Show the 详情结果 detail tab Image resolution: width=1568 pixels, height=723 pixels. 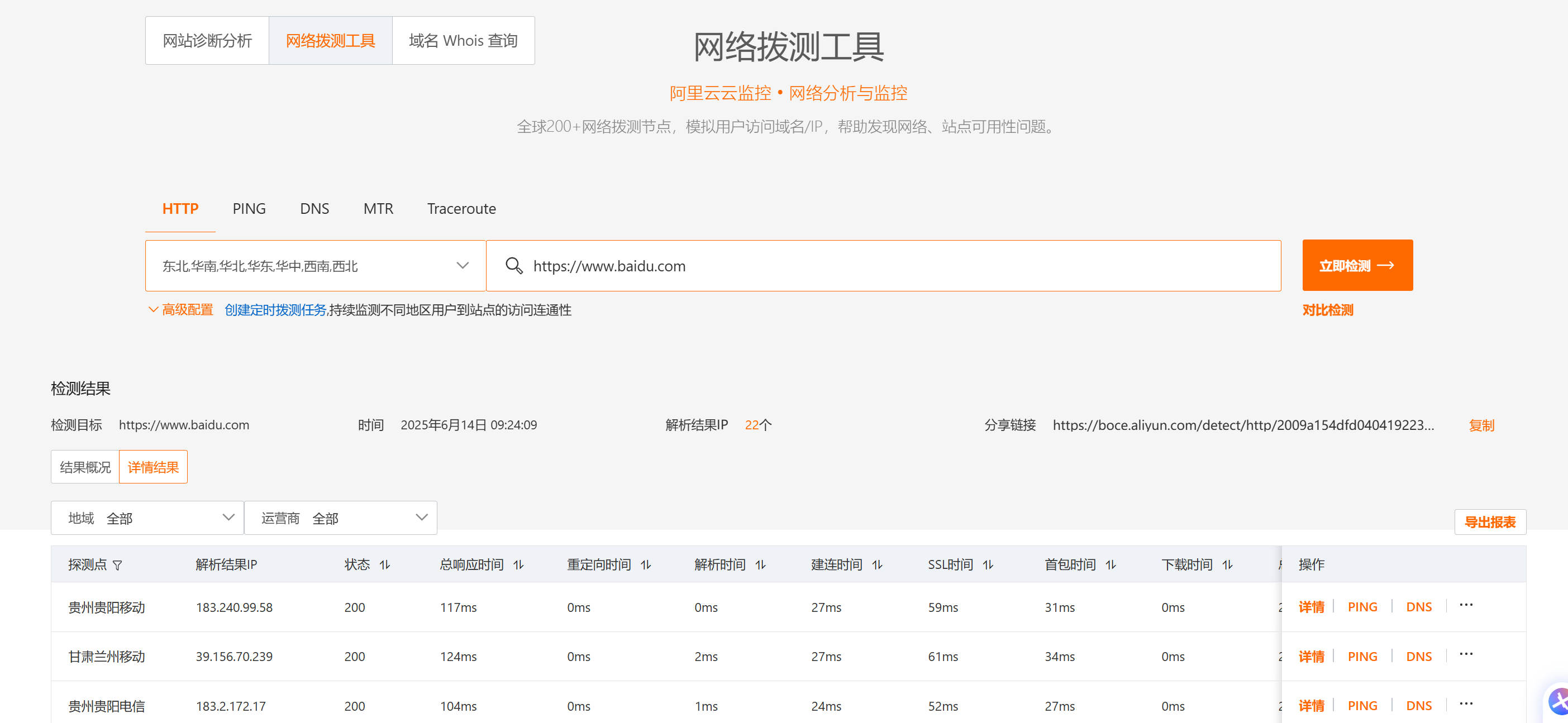(154, 467)
